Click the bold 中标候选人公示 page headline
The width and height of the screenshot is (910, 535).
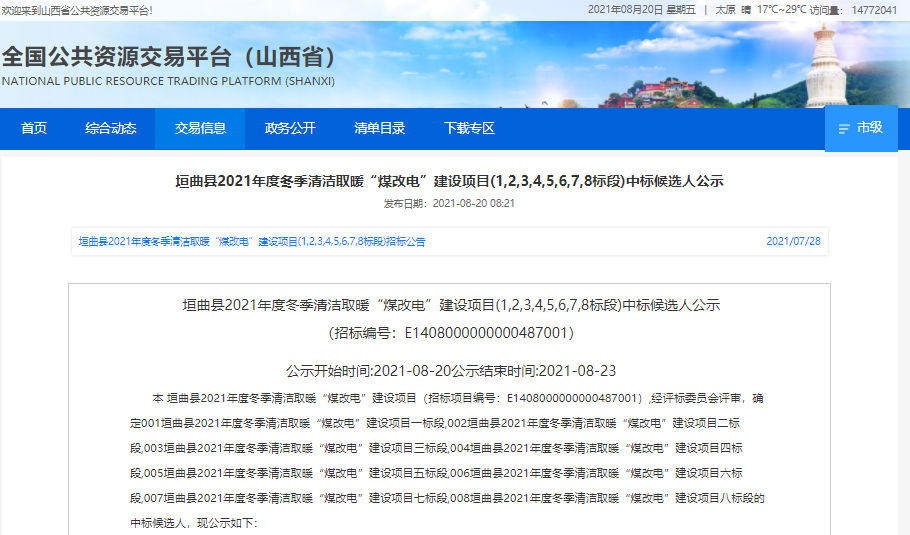click(x=449, y=181)
